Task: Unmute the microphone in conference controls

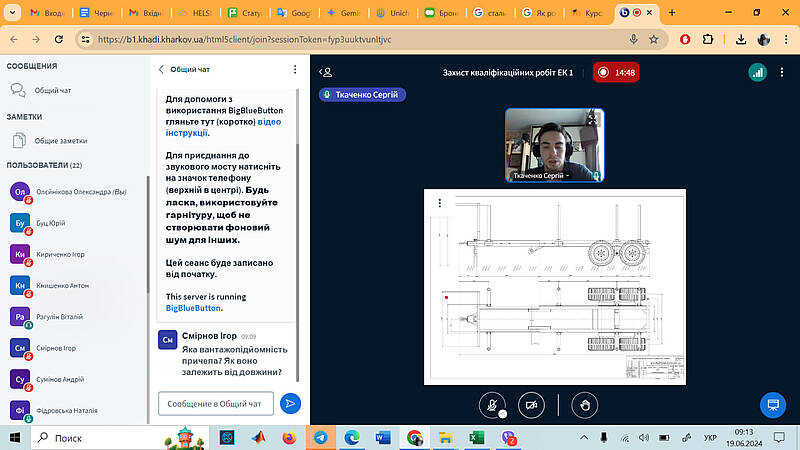Action: [x=492, y=405]
